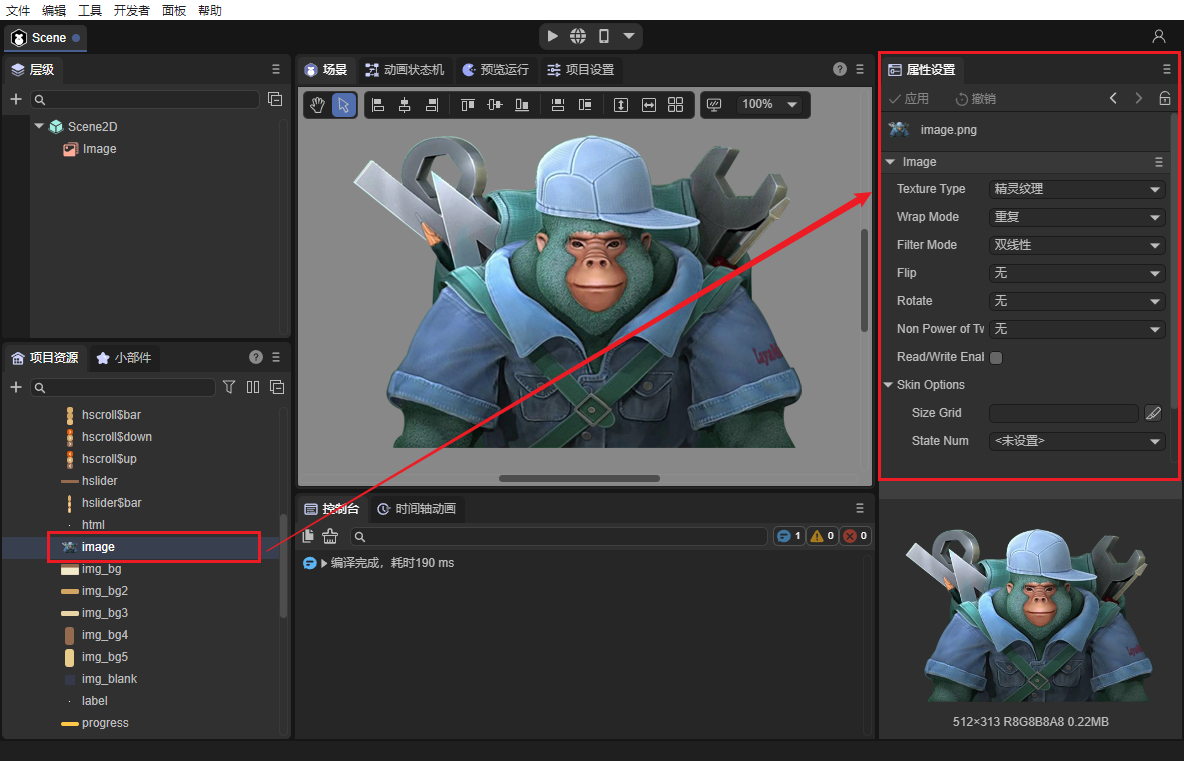The image size is (1184, 761).
Task: Select the hand pan tool
Action: pos(317,105)
